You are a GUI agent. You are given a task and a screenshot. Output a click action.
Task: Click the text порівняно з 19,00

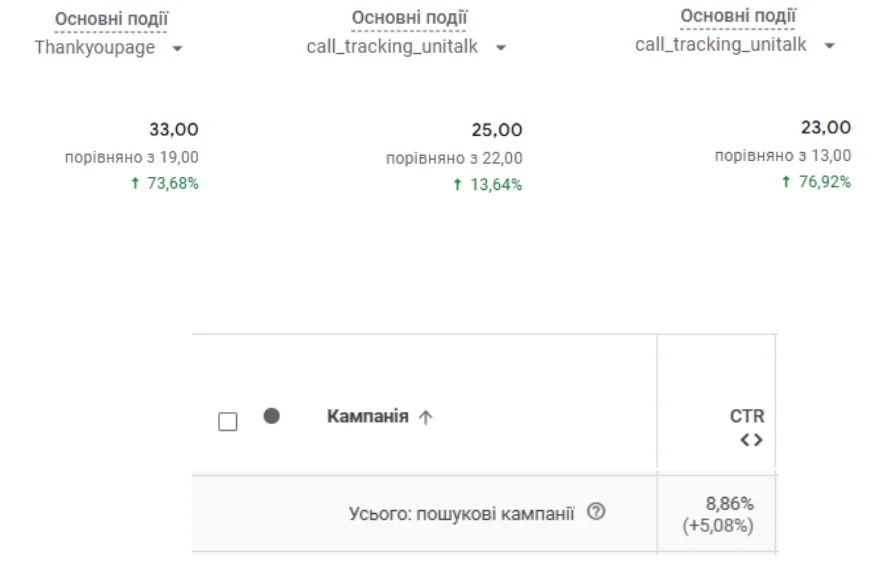[132, 157]
